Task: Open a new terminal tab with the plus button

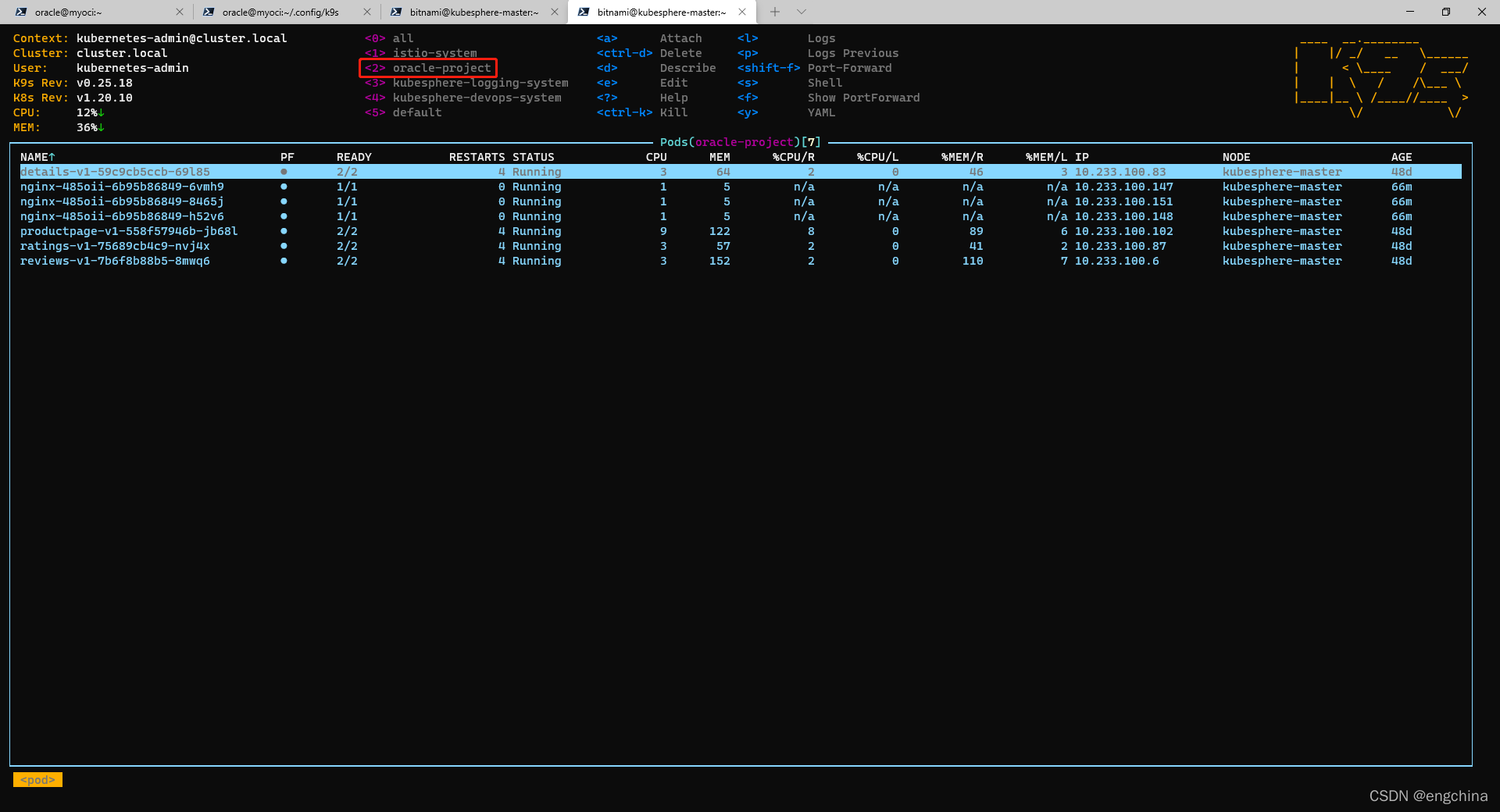Action: click(775, 12)
